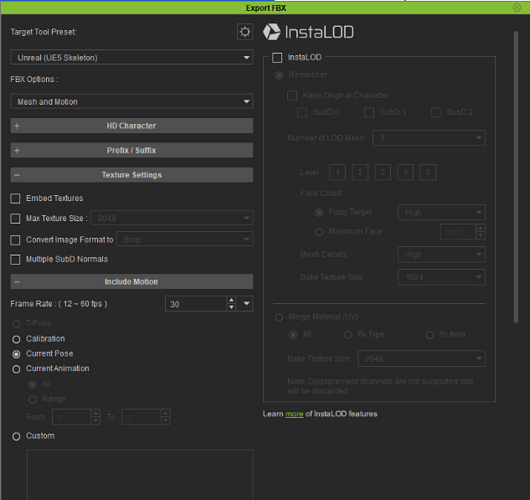
Task: Open the Target Tool Preset dropdown
Action: coord(131,57)
